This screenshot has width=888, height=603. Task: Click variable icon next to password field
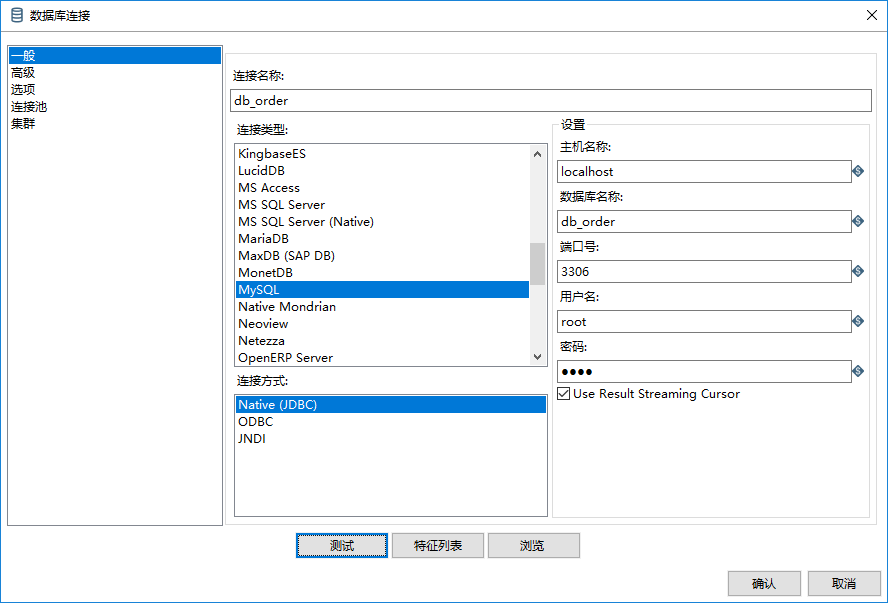[x=858, y=371]
